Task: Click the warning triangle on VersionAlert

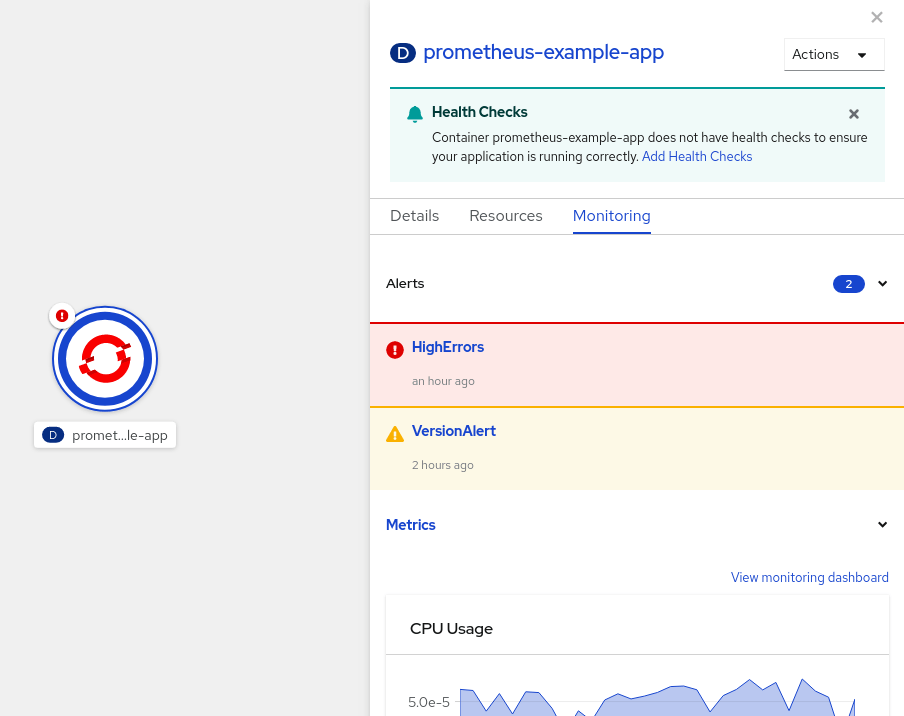Action: [x=394, y=431]
